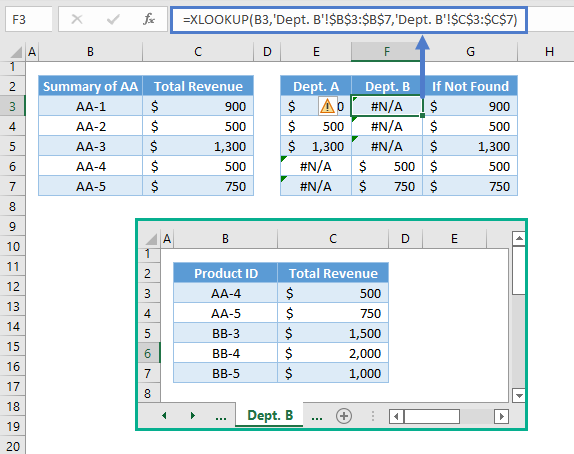Image resolution: width=574 pixels, height=454 pixels.
Task: Click the error warning icon in cell E3
Action: [327, 107]
